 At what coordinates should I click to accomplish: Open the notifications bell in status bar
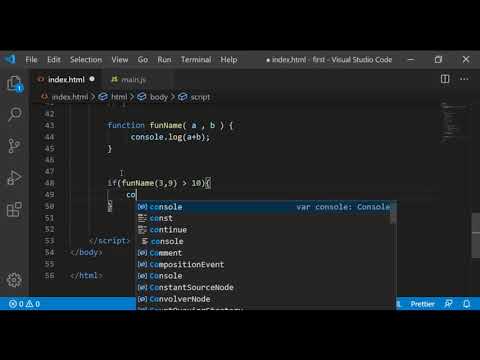[x=467, y=304]
